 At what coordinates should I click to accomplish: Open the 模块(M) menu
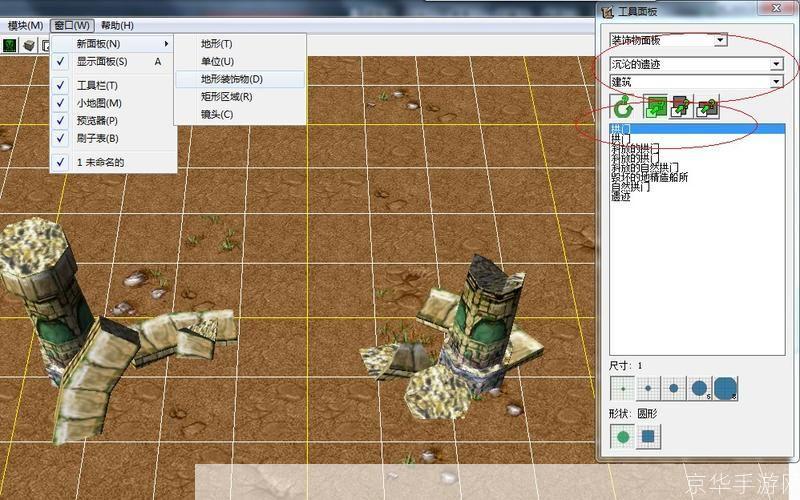click(26, 25)
